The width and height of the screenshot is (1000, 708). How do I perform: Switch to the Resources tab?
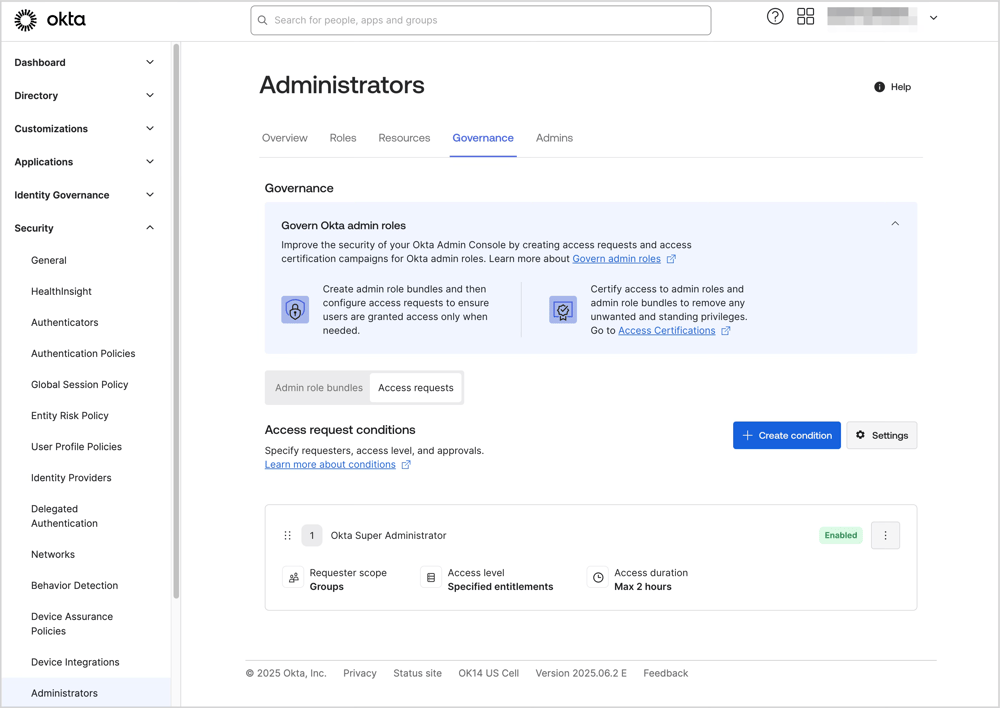(x=404, y=138)
